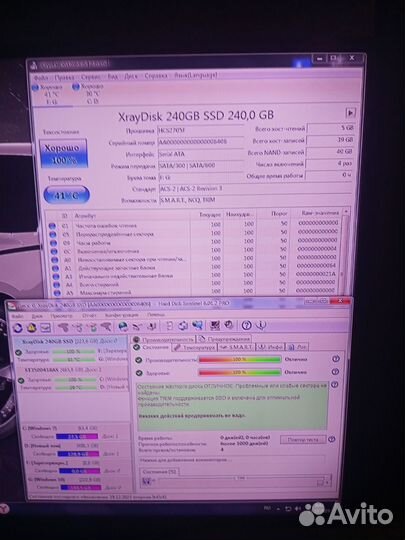Click the document report icon in Sentinel toolbar

pyautogui.click(x=169, y=325)
